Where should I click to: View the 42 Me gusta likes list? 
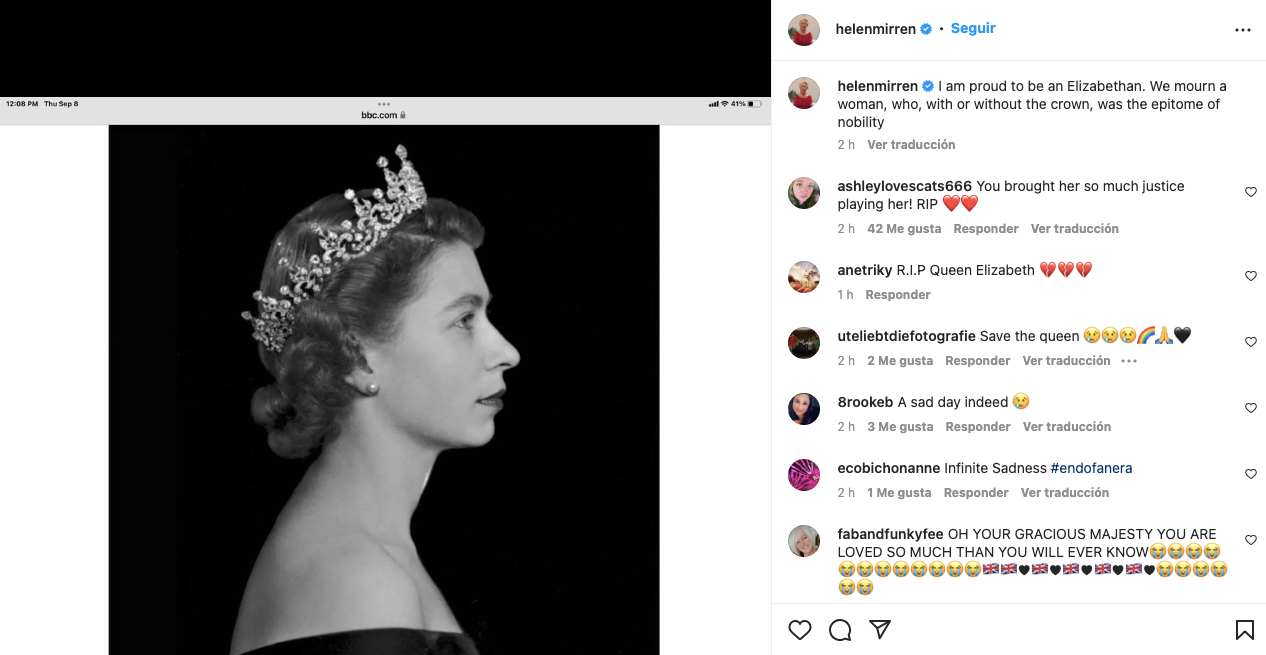904,229
